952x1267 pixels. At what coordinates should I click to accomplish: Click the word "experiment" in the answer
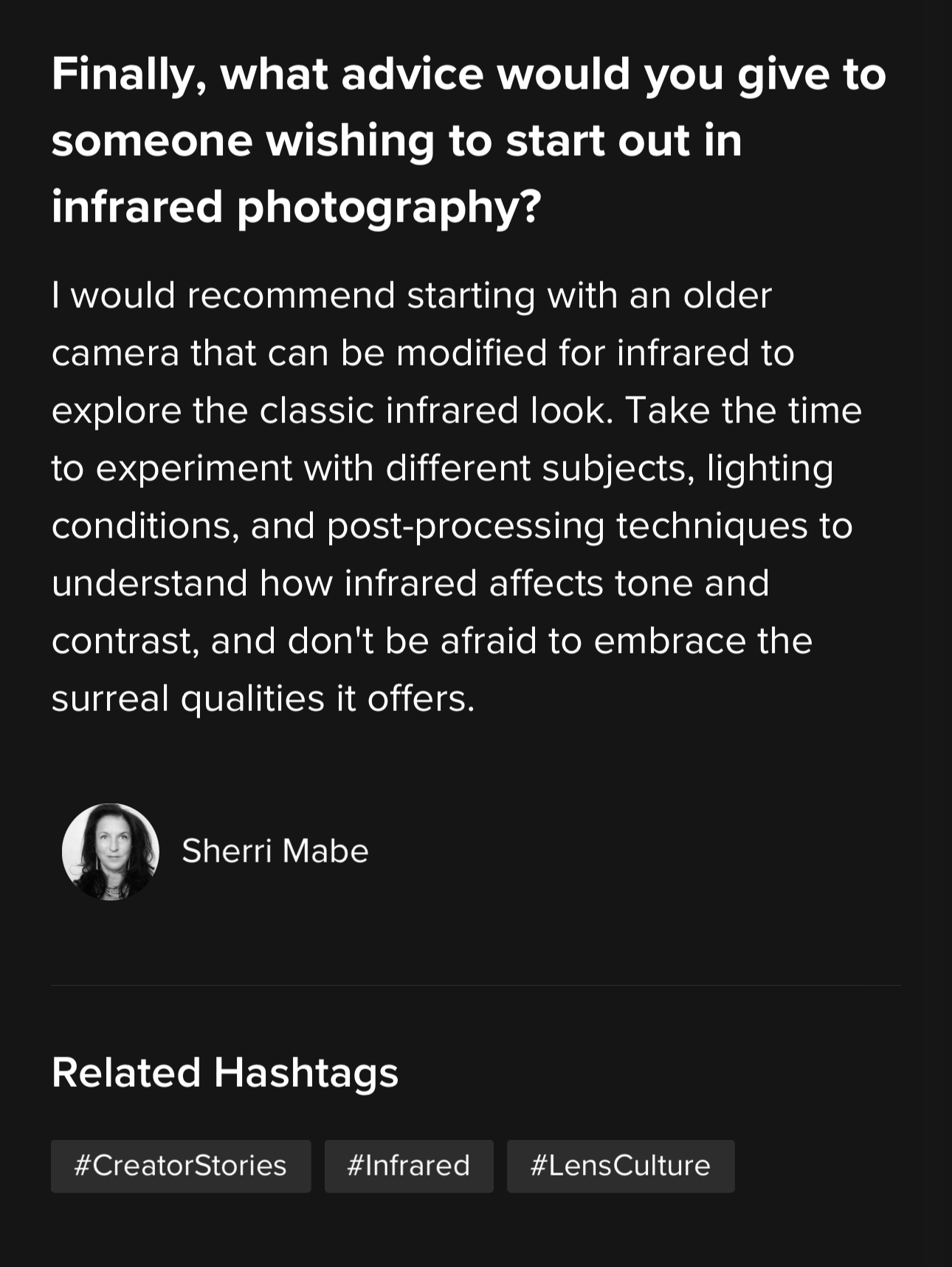click(x=193, y=468)
